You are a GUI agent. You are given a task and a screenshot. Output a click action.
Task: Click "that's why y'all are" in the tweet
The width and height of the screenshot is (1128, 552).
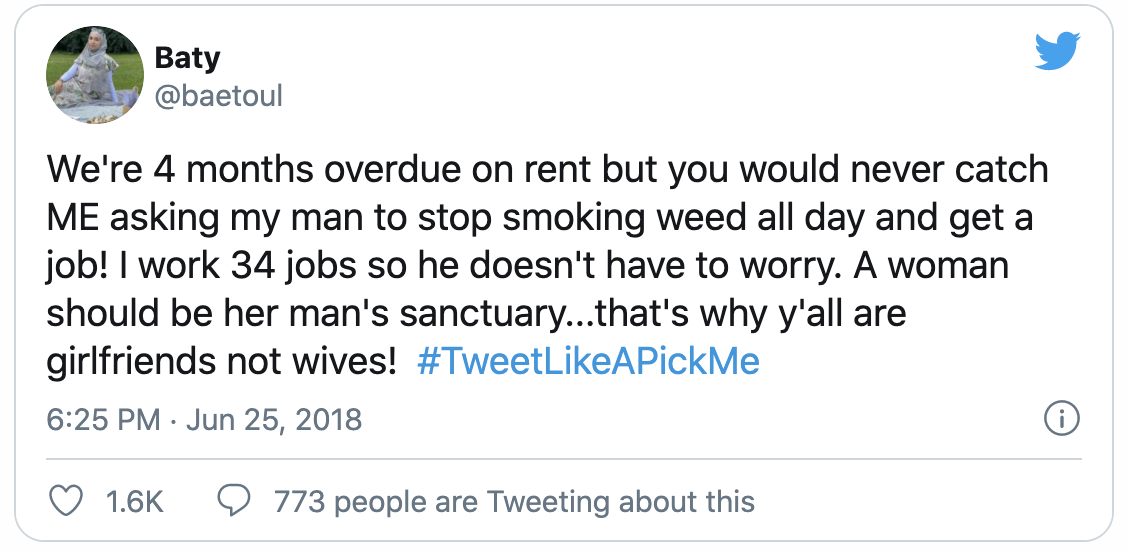tap(759, 313)
